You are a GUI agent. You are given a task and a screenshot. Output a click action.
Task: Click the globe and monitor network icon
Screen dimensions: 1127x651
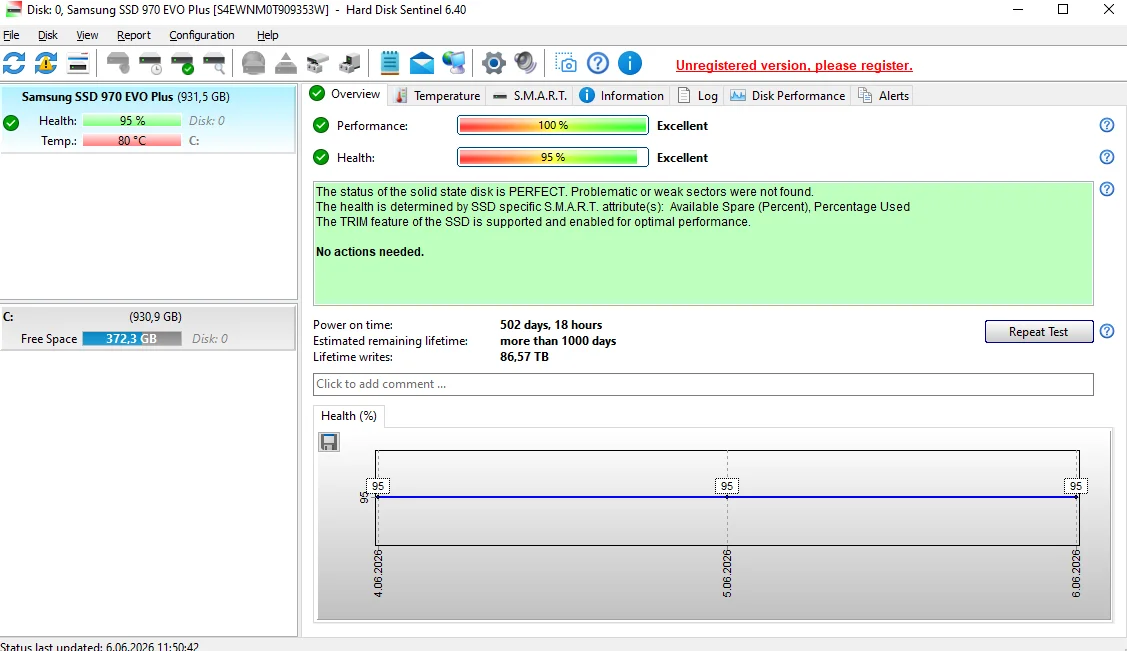pos(454,63)
